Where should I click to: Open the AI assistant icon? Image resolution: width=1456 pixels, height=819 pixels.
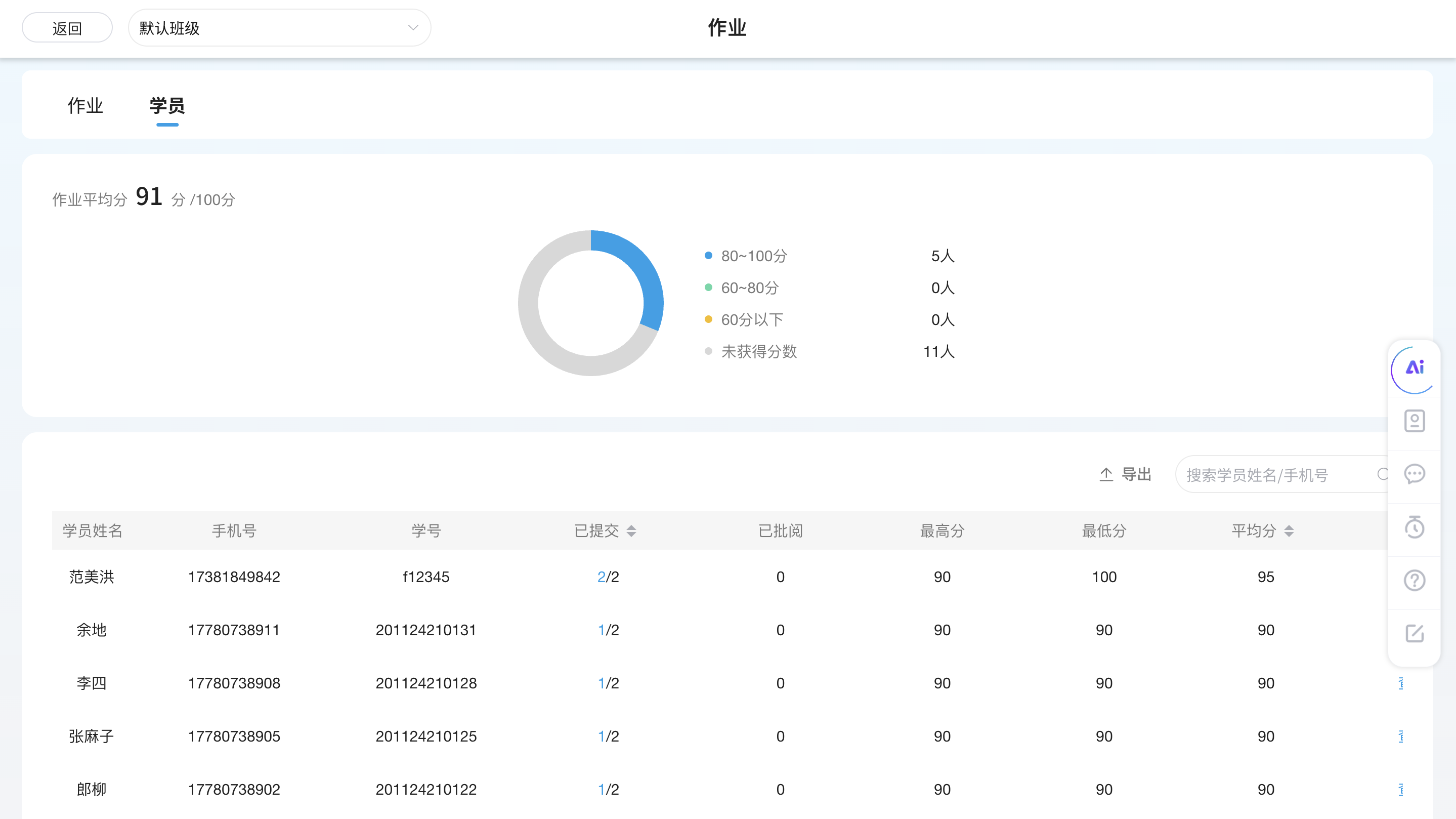point(1414,369)
